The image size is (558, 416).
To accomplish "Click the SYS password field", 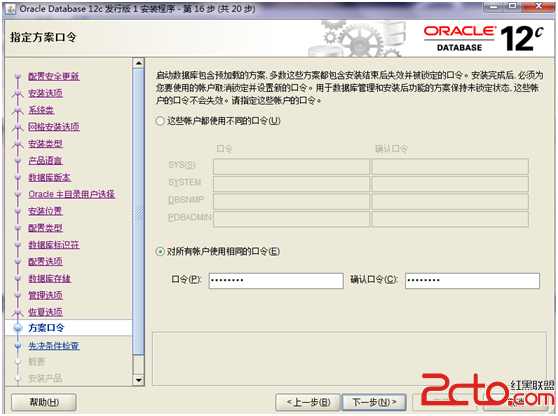I will [x=291, y=166].
